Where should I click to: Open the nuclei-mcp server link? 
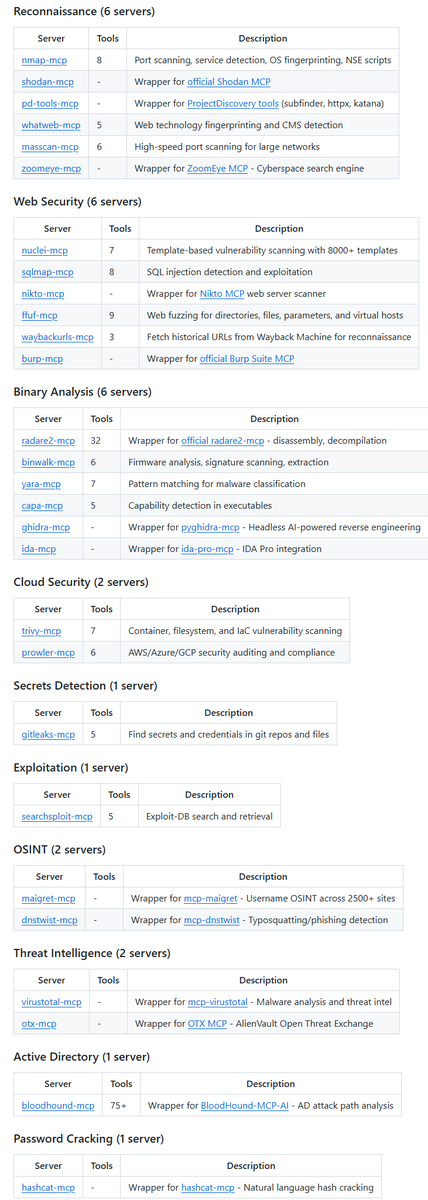pos(45,250)
